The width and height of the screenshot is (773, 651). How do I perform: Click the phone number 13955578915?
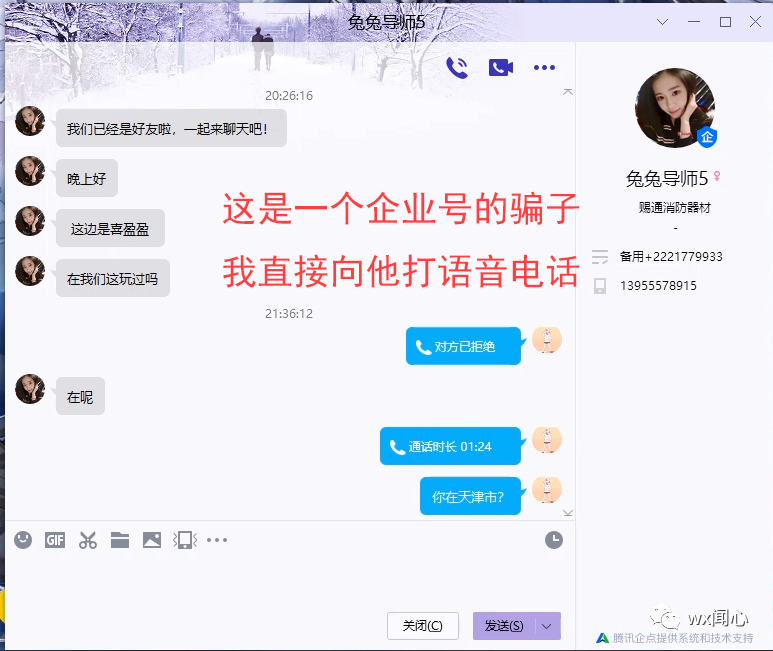[x=658, y=286]
